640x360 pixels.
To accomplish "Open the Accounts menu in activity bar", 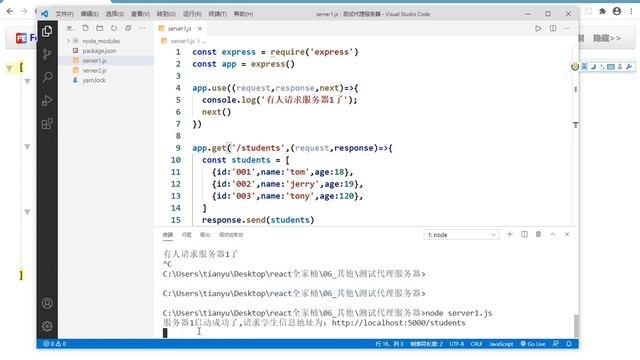I will 47,303.
